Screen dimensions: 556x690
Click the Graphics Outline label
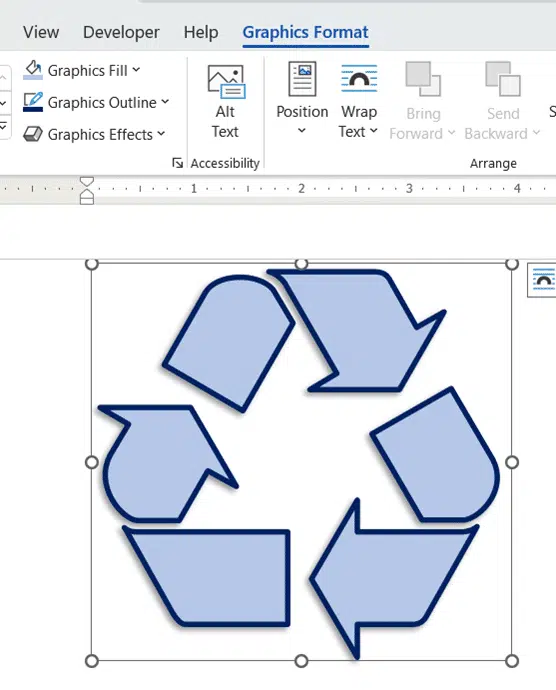pyautogui.click(x=102, y=103)
